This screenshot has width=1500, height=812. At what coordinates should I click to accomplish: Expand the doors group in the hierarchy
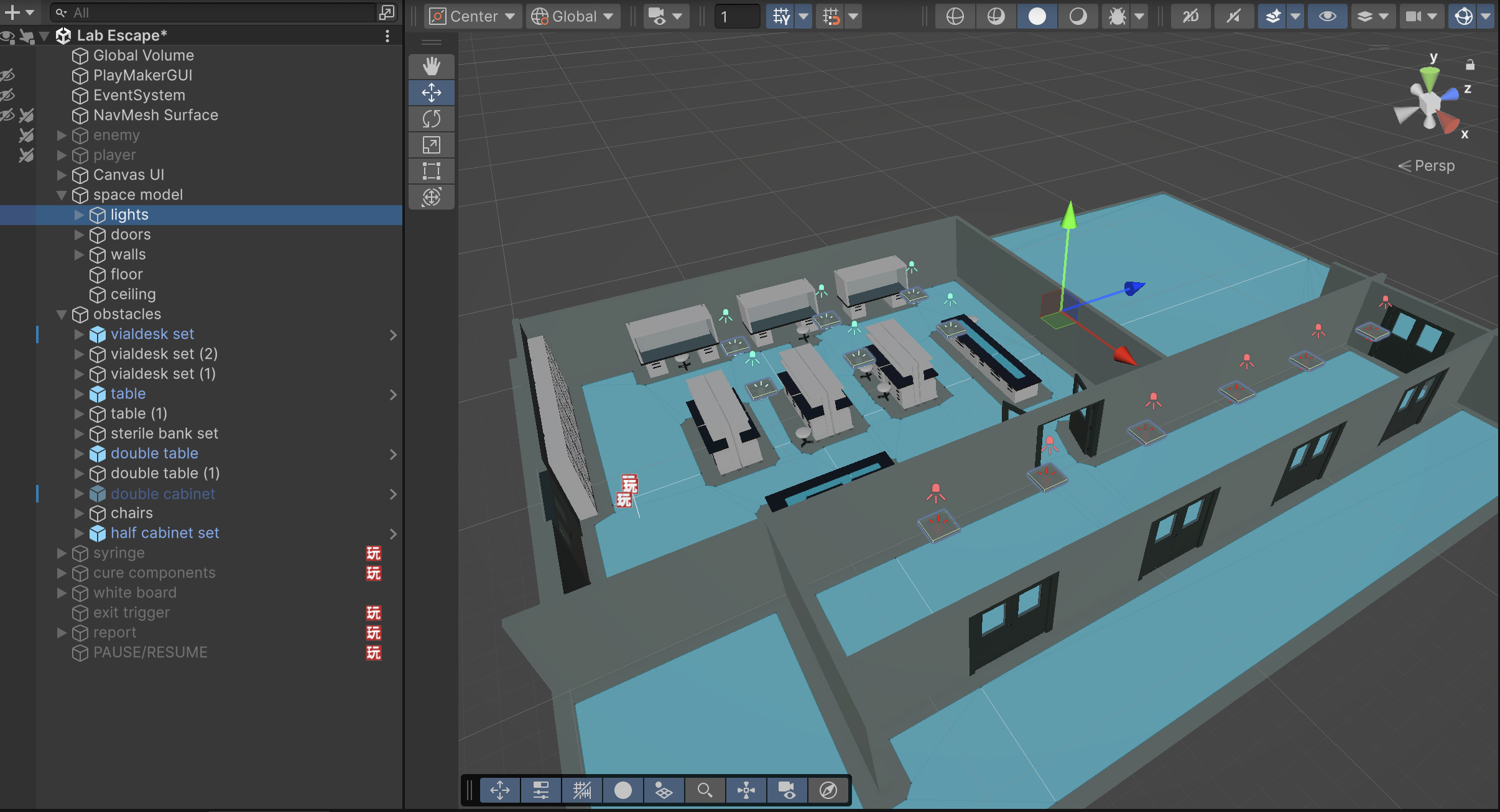tap(79, 234)
